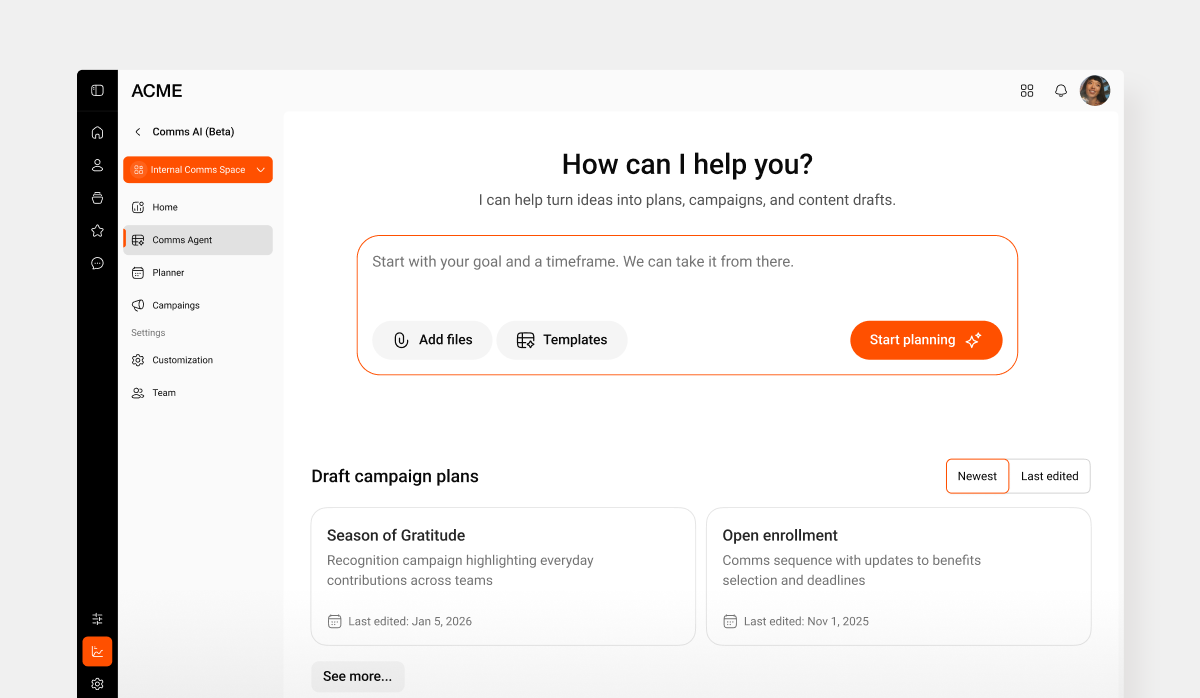Collapse the sidebar using the panel toggle icon
1200x698 pixels.
[97, 89]
